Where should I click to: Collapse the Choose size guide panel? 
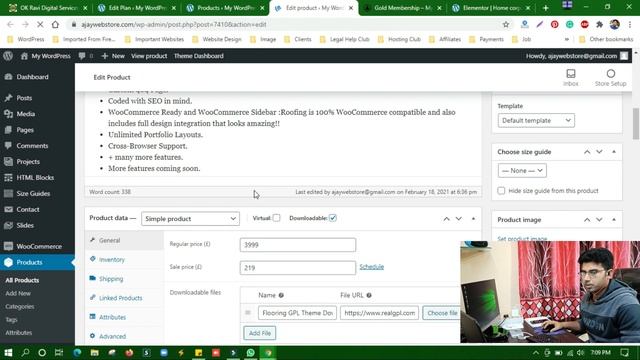point(614,152)
